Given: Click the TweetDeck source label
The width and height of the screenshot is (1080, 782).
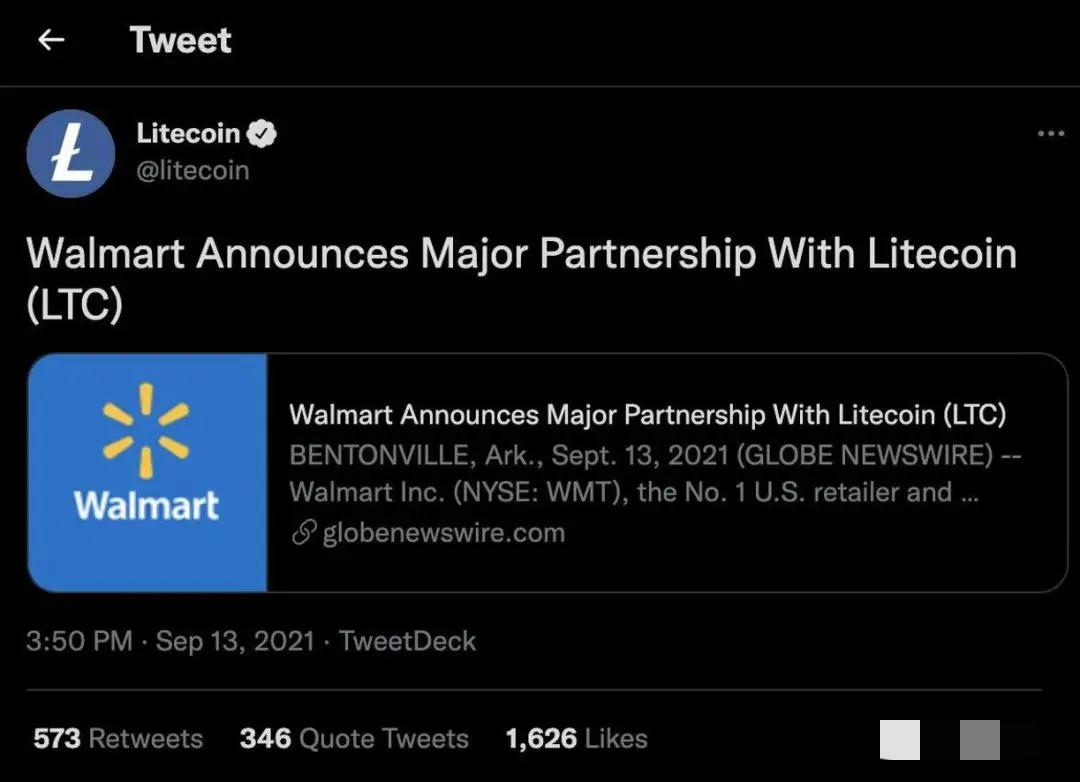Looking at the screenshot, I should (x=408, y=641).
